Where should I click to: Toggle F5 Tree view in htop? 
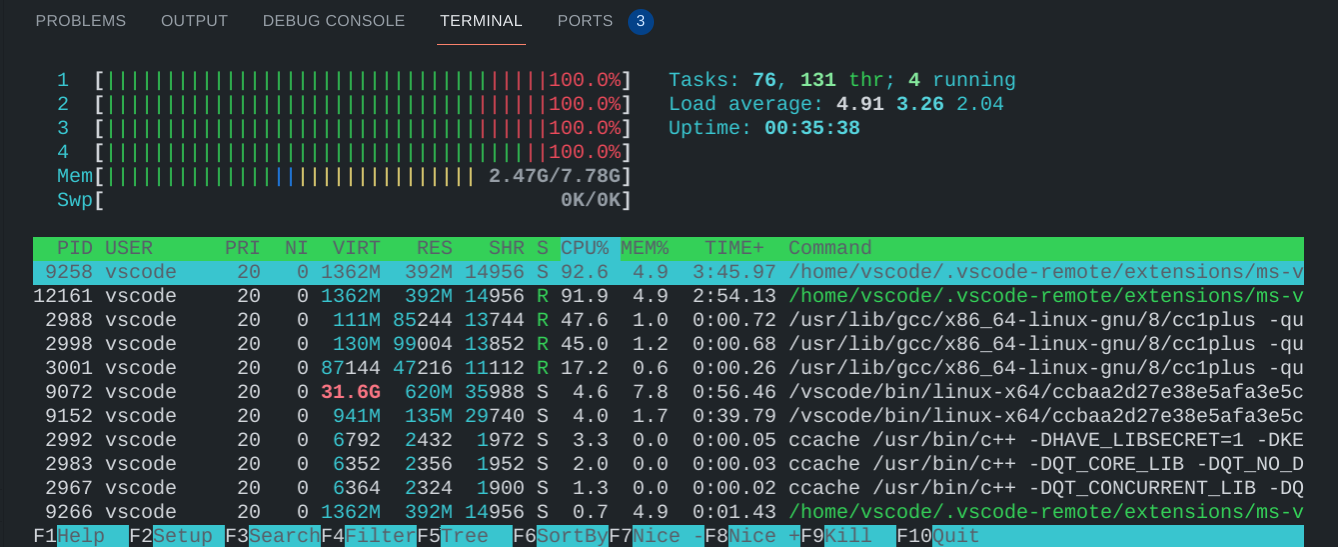[x=465, y=536]
